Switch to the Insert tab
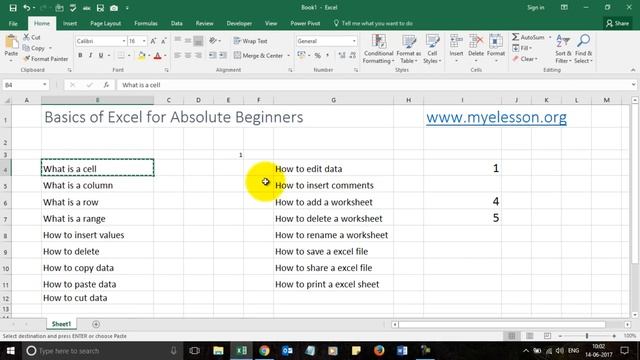Viewport: 640px width, 360px height. coord(70,24)
